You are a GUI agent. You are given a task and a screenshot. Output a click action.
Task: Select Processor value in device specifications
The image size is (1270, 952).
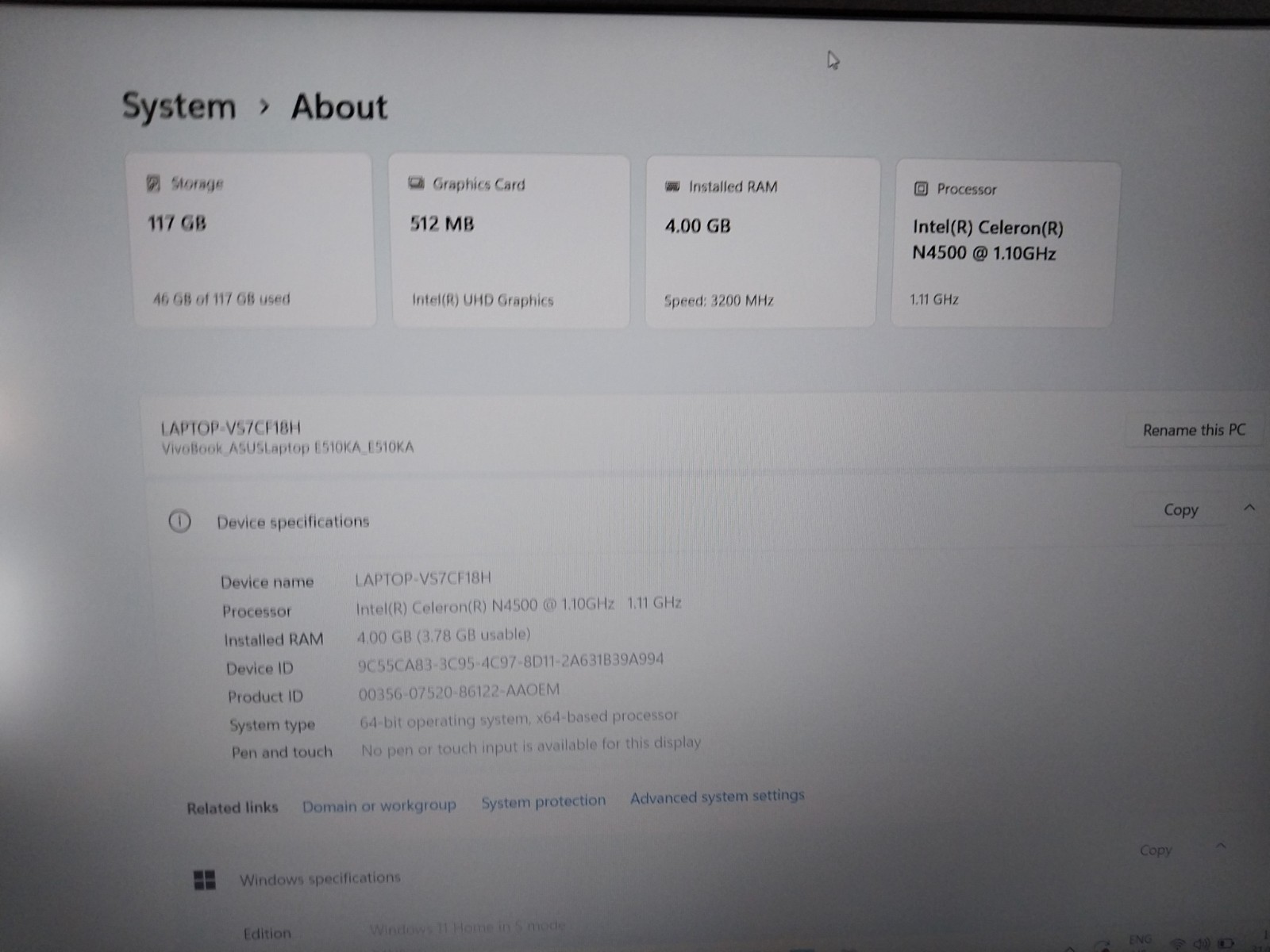click(x=518, y=605)
